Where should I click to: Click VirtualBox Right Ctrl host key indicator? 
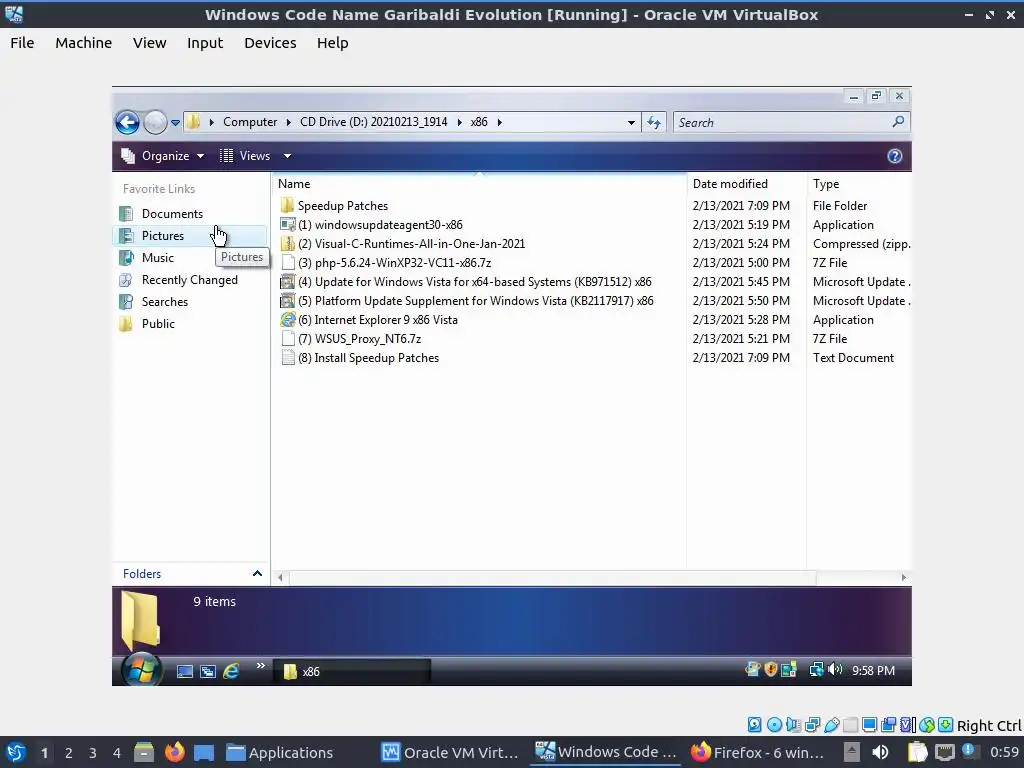click(x=989, y=726)
